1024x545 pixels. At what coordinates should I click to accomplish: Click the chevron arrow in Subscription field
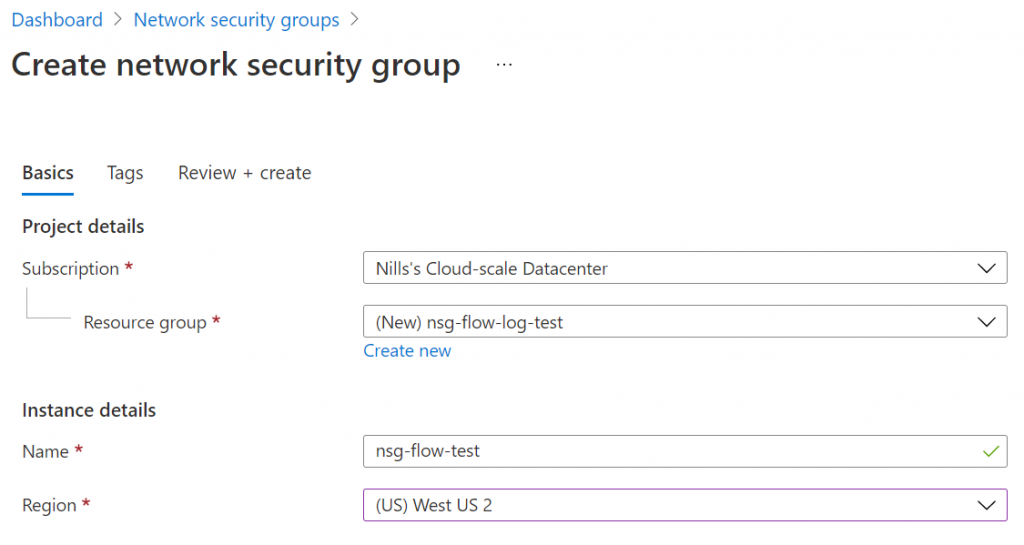click(986, 268)
